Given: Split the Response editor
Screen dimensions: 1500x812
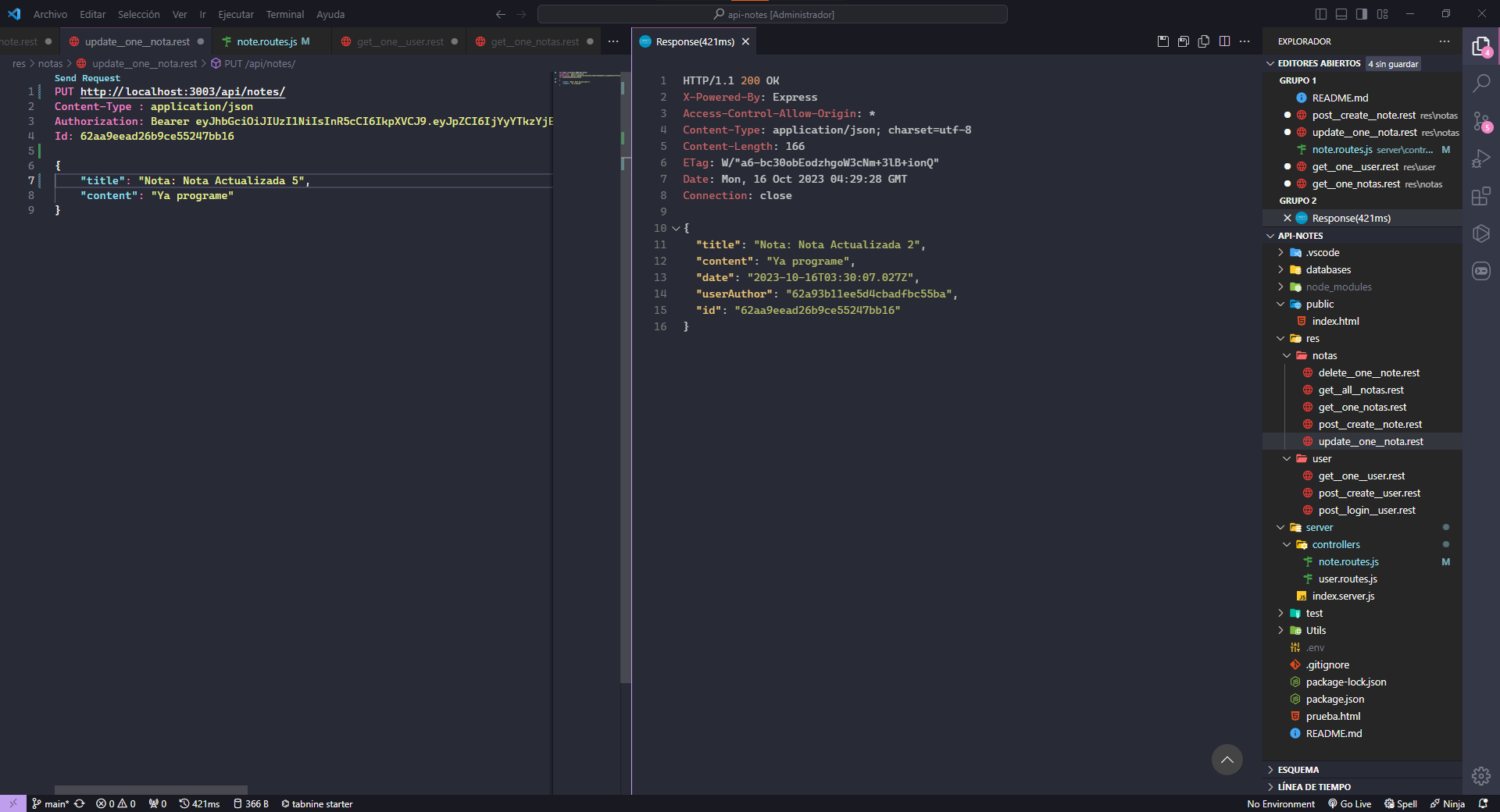Looking at the screenshot, I should click(1224, 41).
